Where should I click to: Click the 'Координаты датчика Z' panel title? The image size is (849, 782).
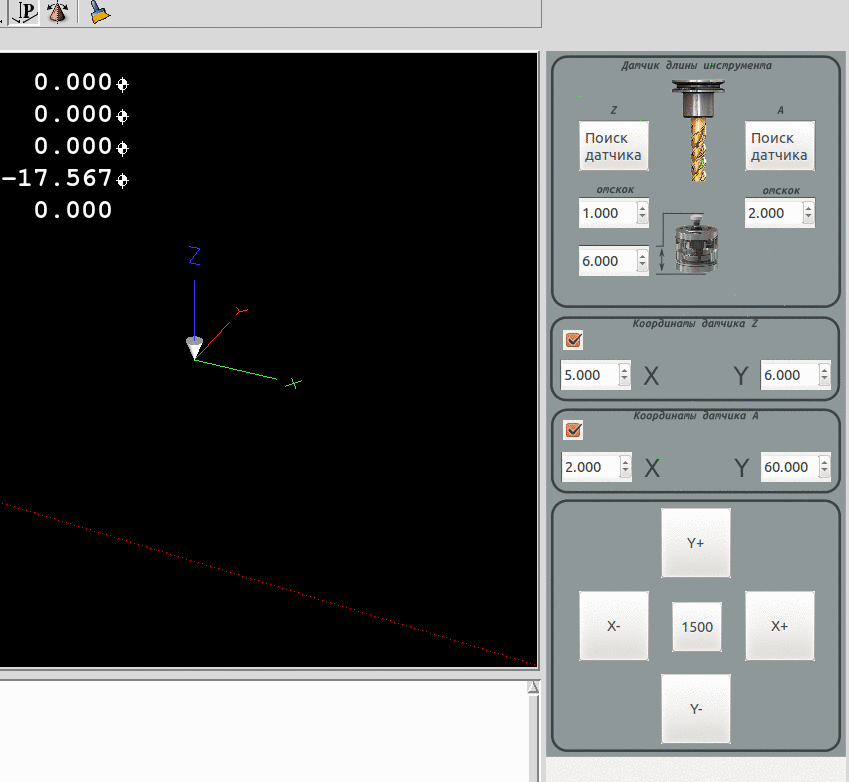pos(695,323)
